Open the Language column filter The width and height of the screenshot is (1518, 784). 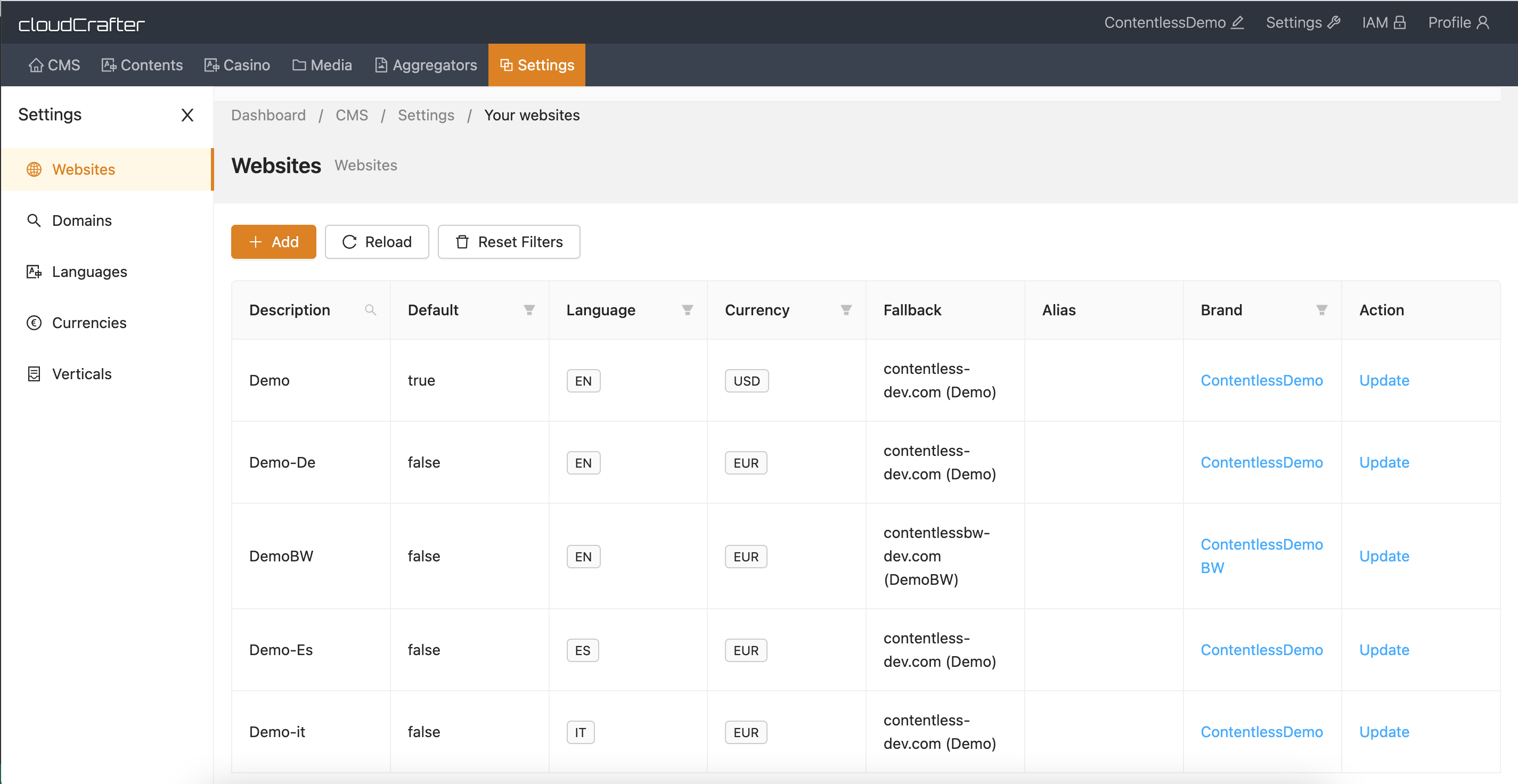tap(687, 310)
